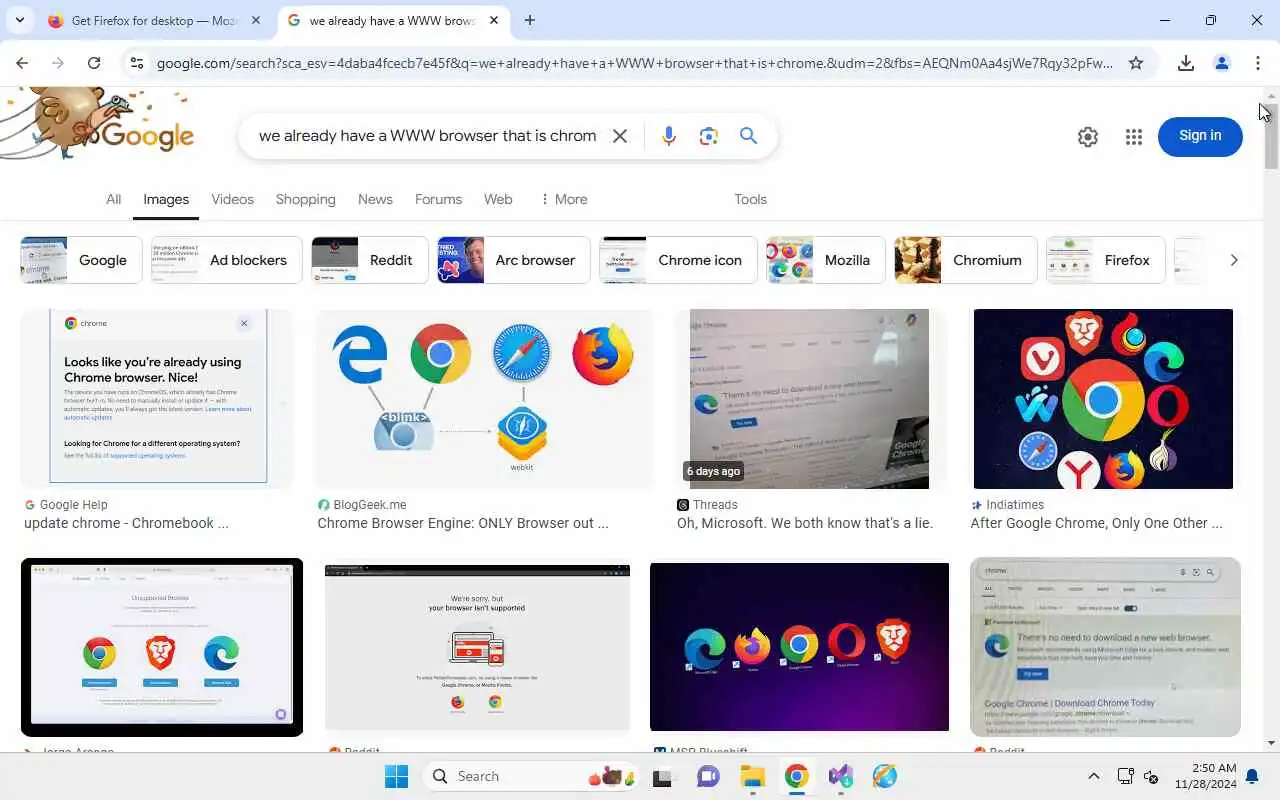The image size is (1280, 800).
Task: Show next suggestion chips with arrow
Action: [1234, 260]
